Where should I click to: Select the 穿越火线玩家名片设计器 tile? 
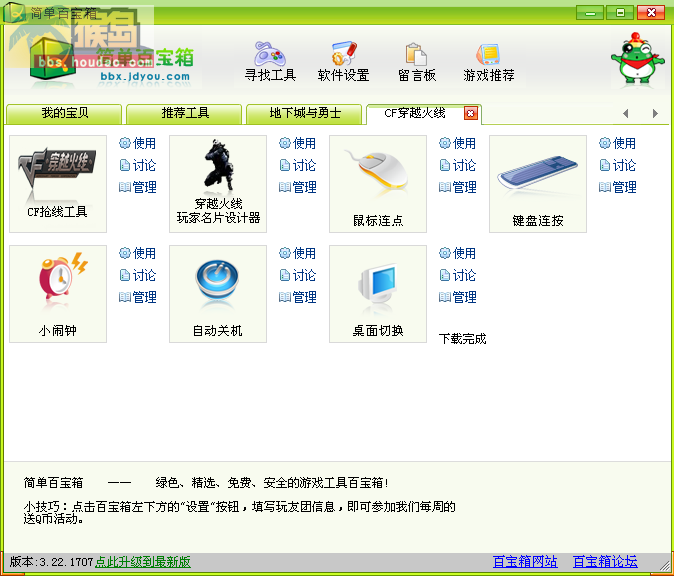218,184
